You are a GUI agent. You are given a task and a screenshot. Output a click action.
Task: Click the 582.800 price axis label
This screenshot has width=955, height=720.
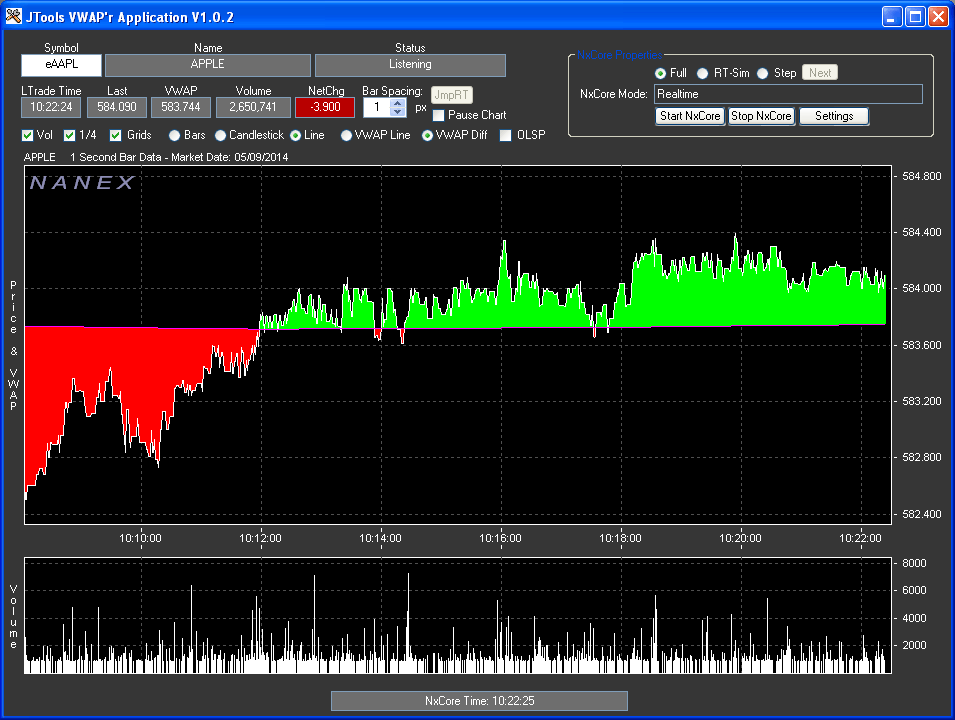922,457
